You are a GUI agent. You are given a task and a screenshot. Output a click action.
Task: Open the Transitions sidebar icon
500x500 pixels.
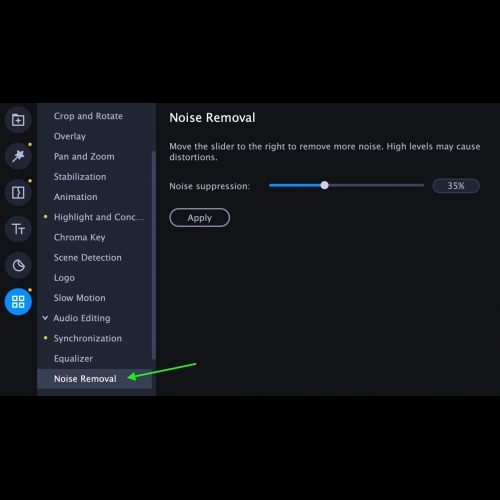pyautogui.click(x=18, y=192)
